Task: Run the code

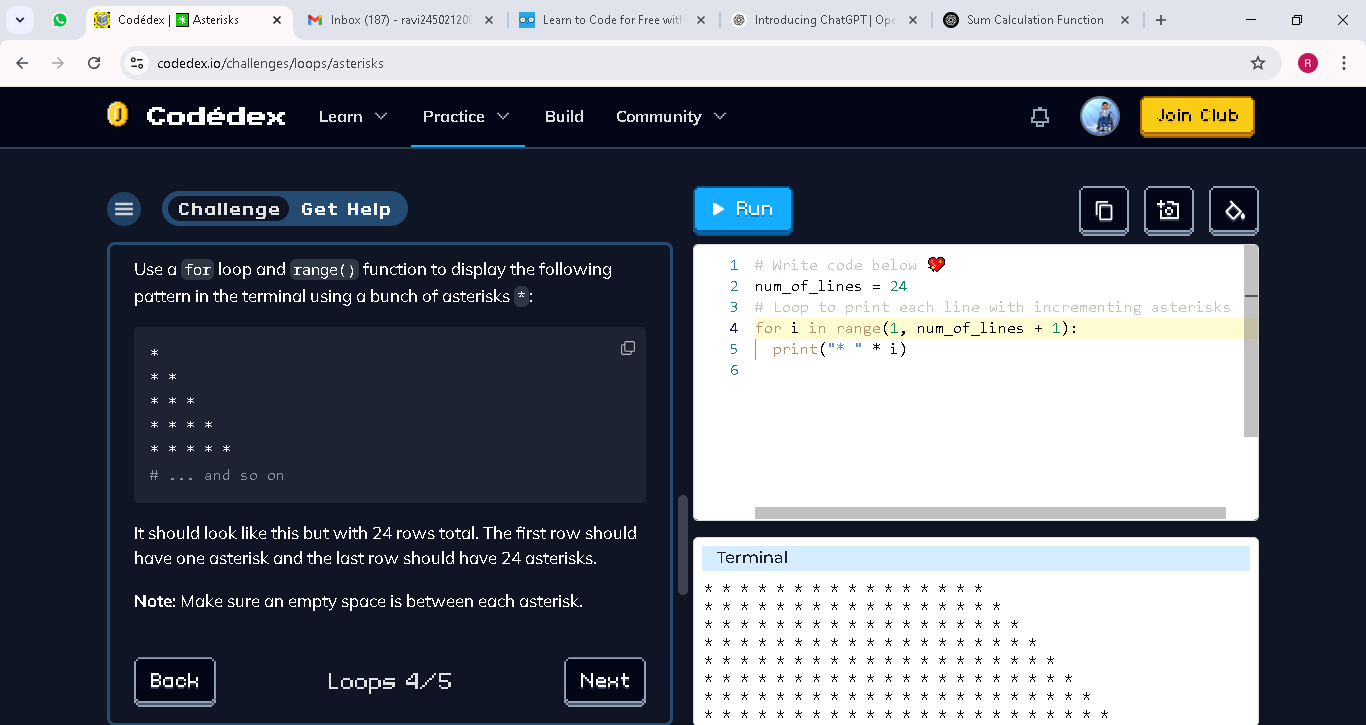Action: pos(743,209)
